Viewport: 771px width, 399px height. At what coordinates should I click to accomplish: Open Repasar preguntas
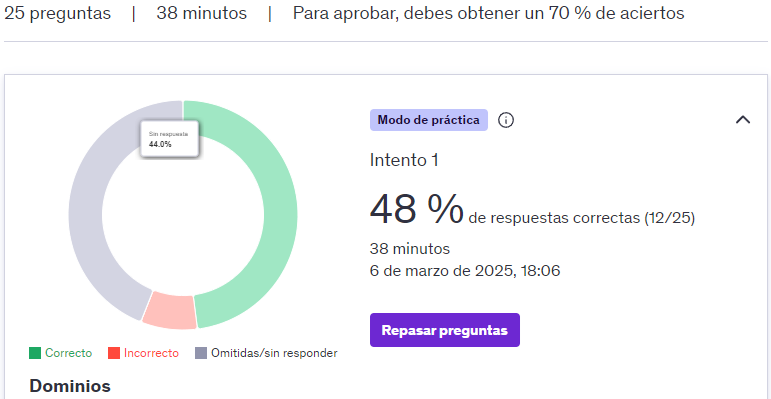[445, 330]
